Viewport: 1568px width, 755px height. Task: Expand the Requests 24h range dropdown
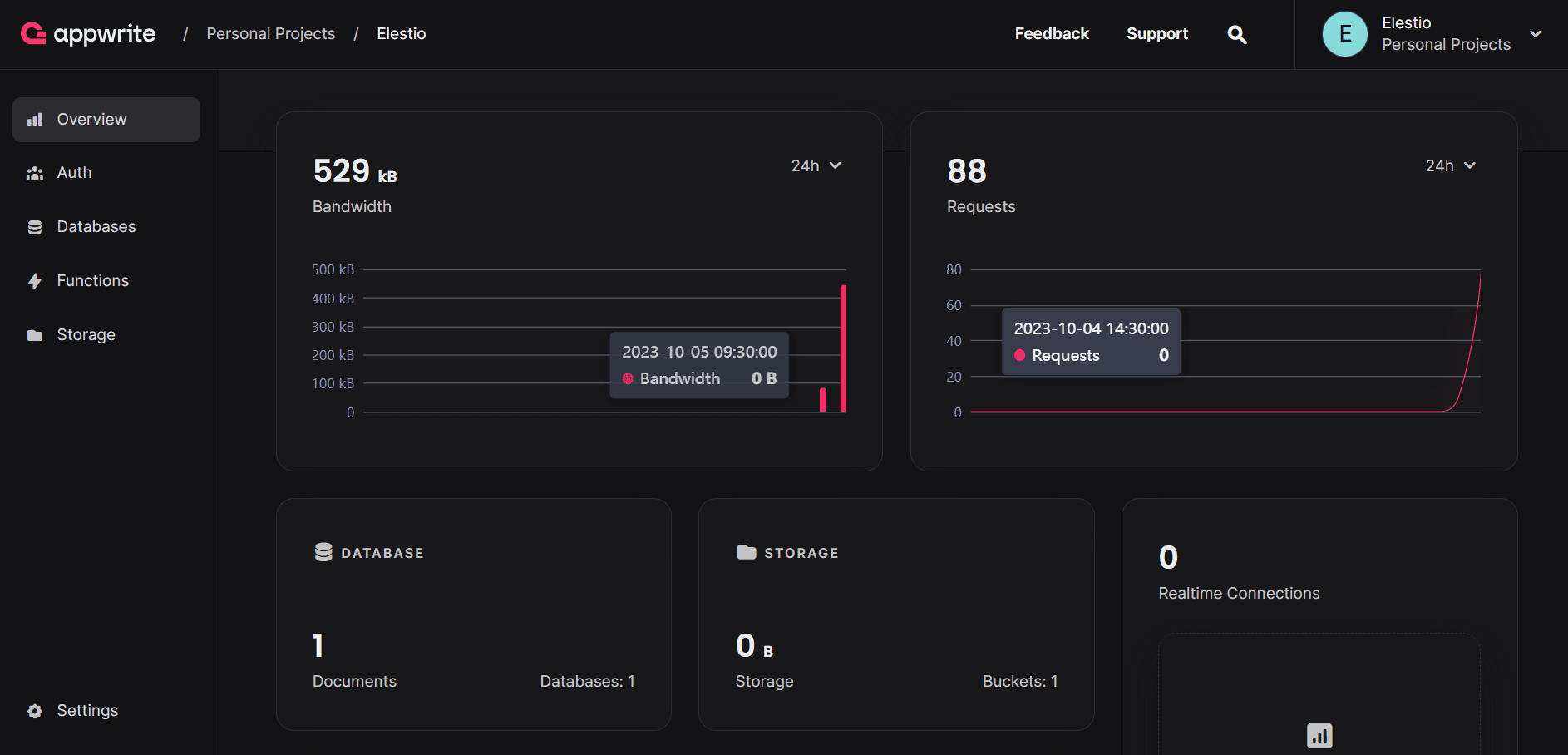pyautogui.click(x=1450, y=165)
